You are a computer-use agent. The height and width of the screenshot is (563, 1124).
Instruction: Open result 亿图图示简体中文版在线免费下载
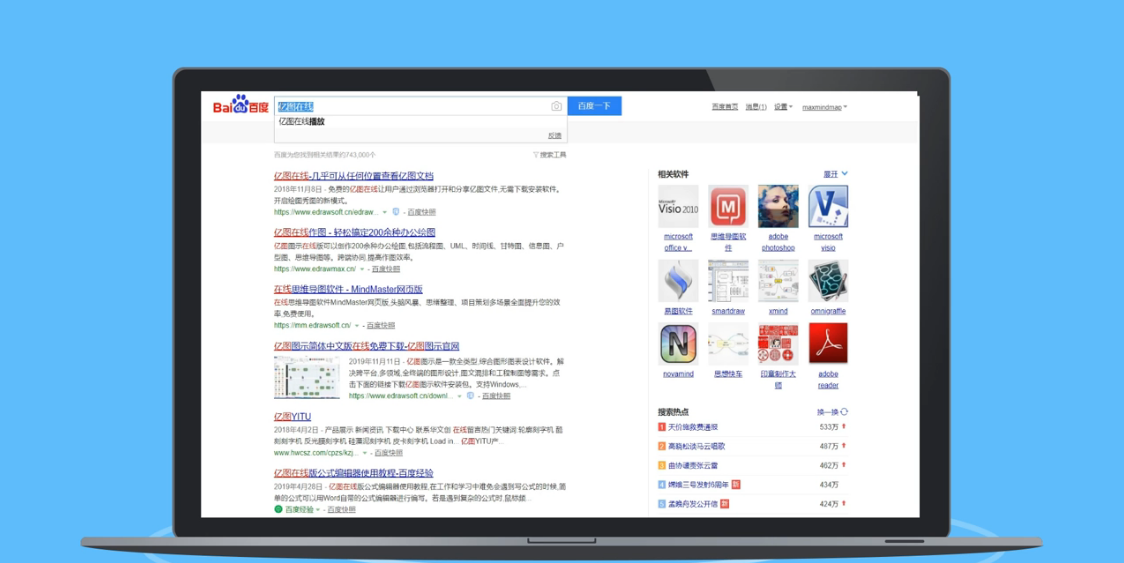[366, 346]
